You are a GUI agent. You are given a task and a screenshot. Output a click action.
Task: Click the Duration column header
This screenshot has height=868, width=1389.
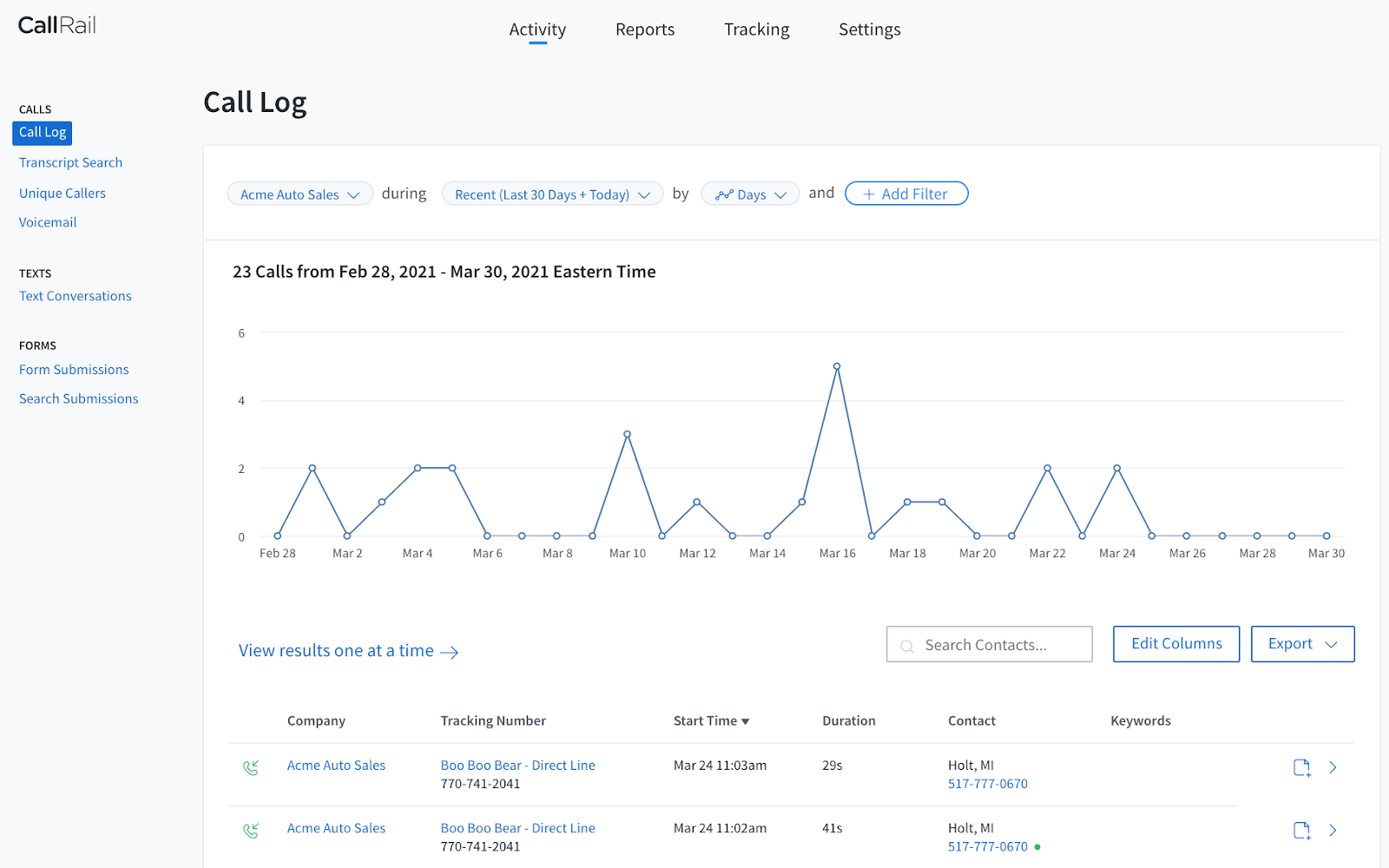point(849,720)
